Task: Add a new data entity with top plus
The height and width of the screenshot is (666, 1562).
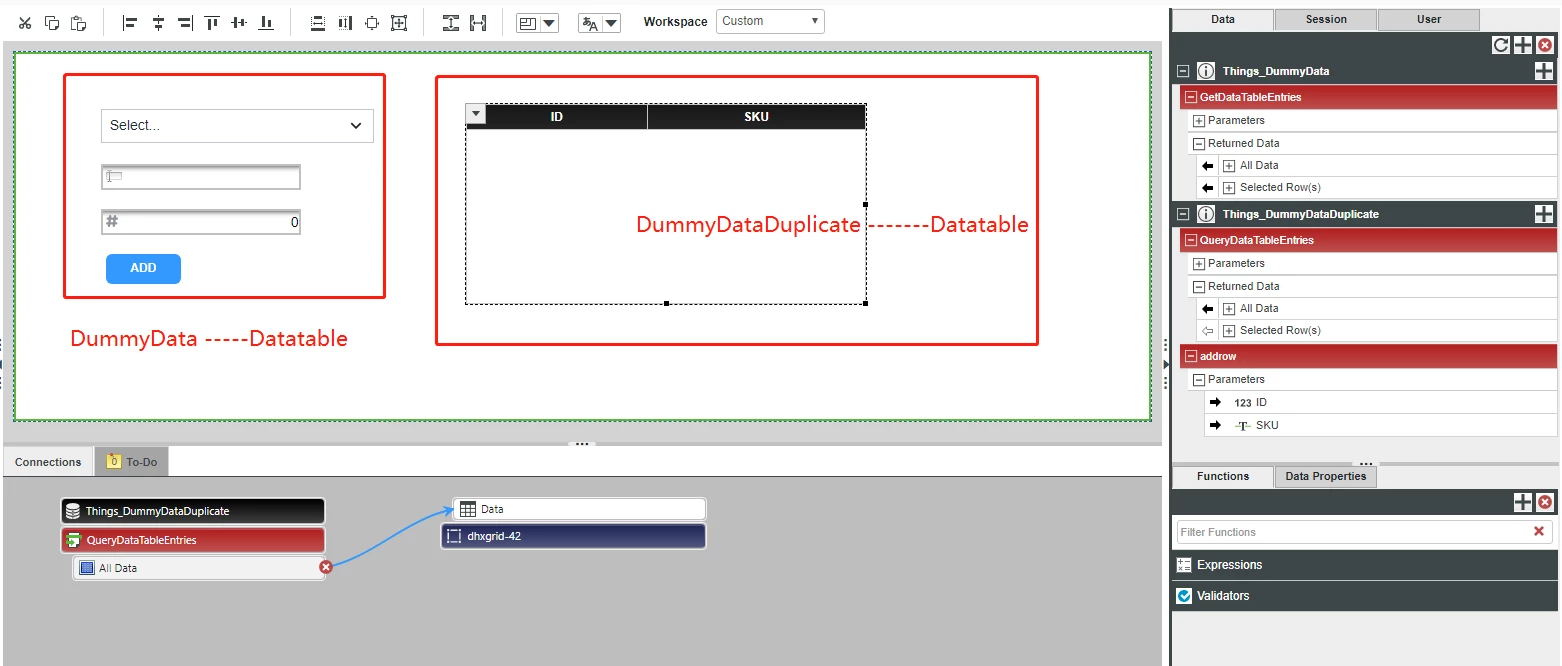Action: [1523, 45]
